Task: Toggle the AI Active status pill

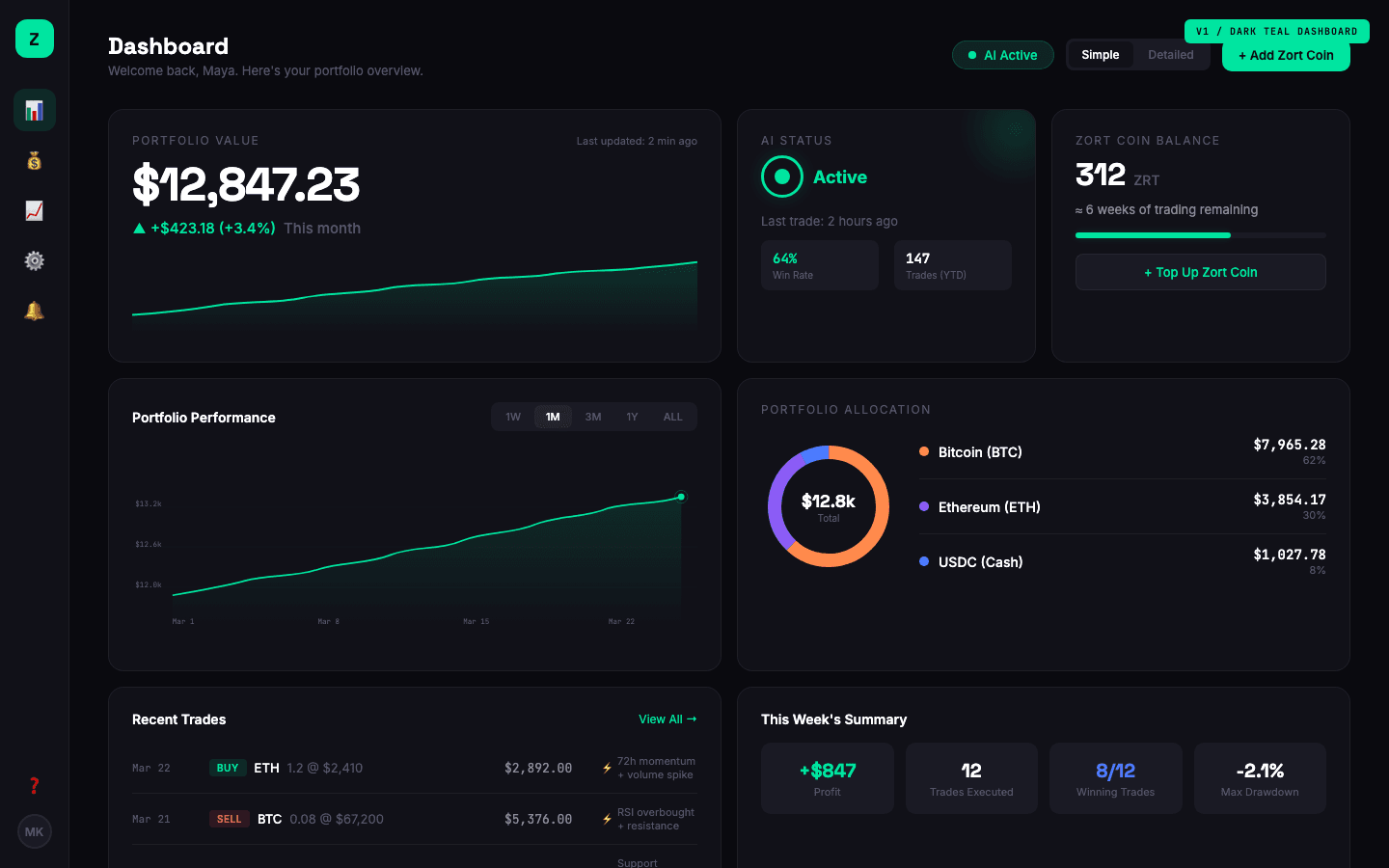Action: 1002,55
